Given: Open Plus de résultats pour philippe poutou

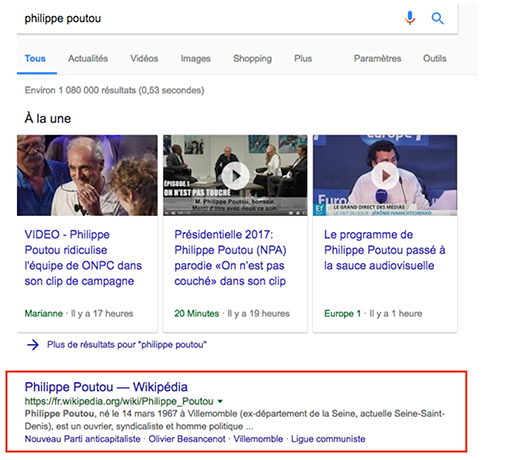Looking at the screenshot, I should click(127, 344).
